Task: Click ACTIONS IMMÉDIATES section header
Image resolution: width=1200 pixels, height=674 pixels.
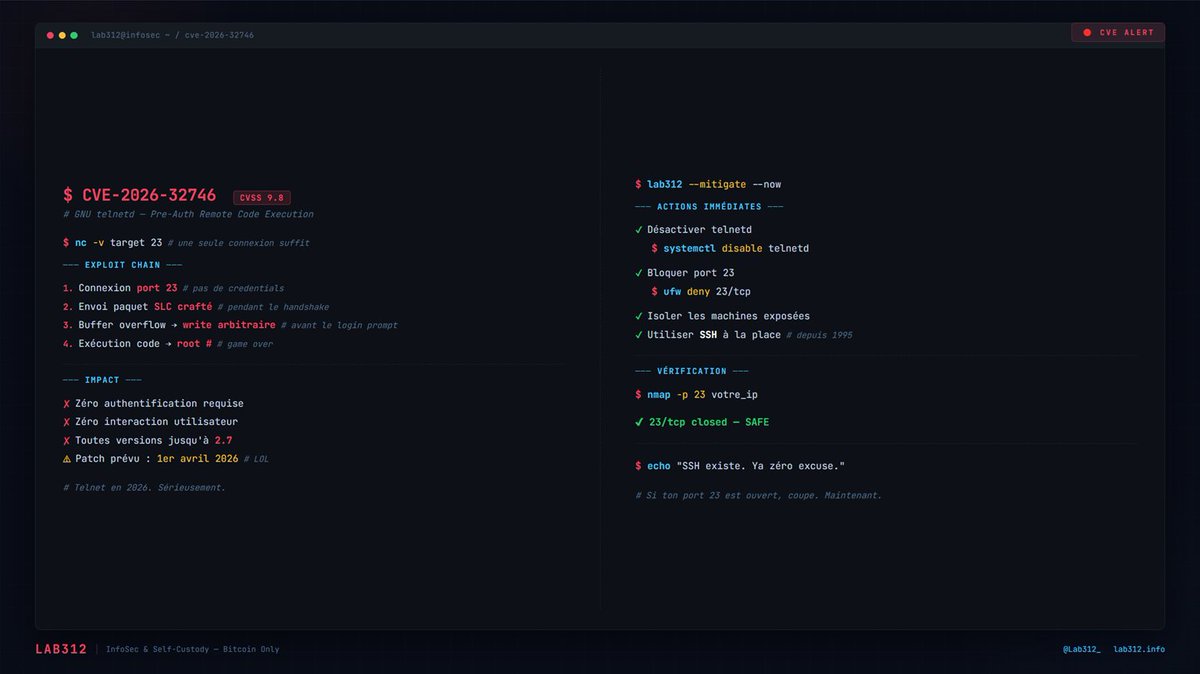Action: click(709, 207)
